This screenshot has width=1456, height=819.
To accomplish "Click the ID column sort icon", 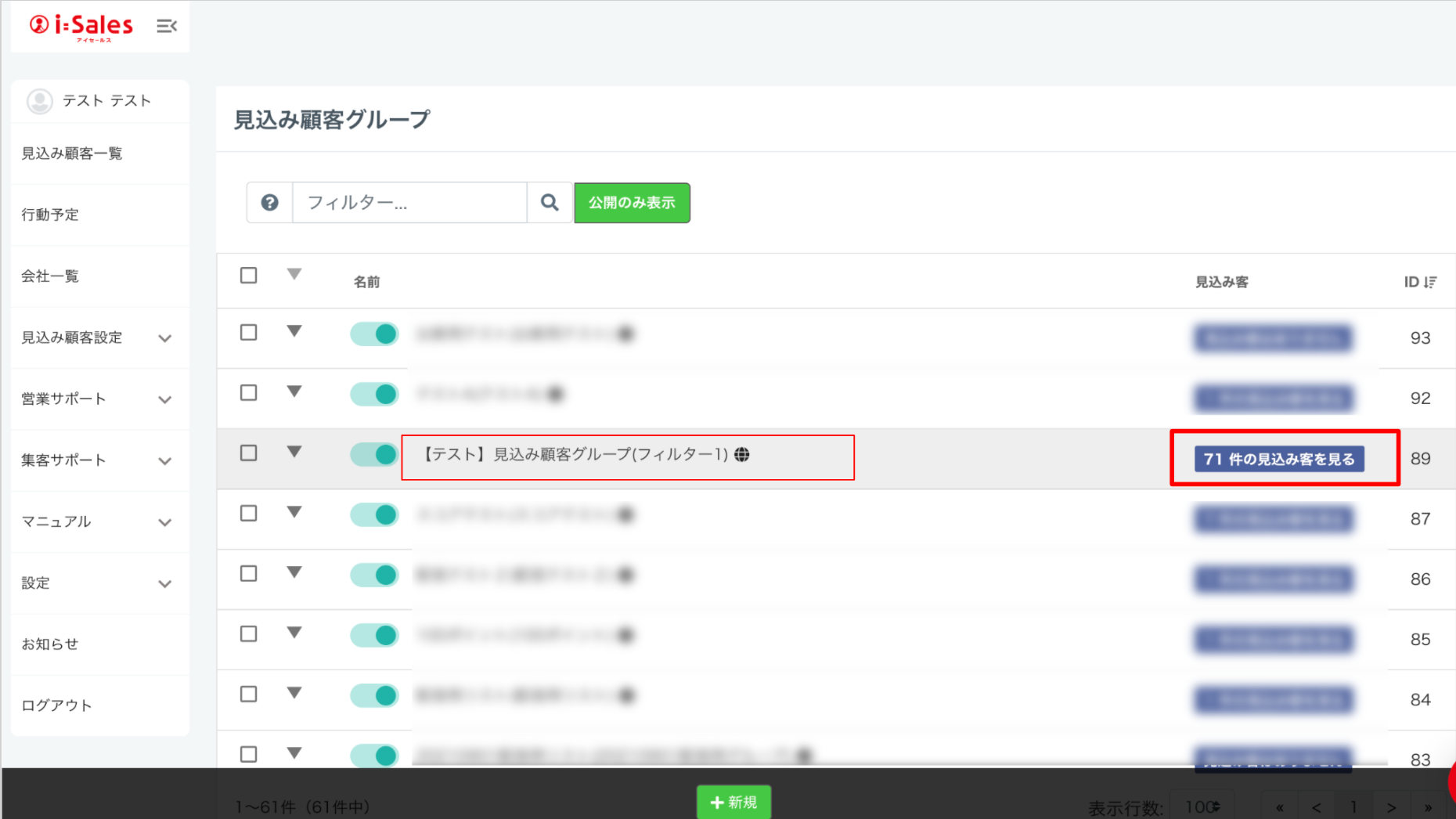I will [1430, 282].
